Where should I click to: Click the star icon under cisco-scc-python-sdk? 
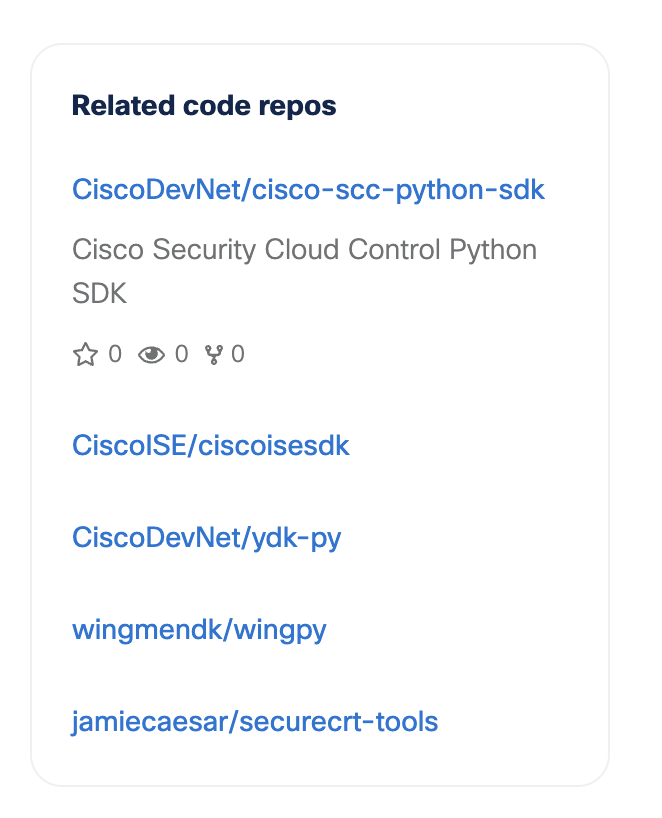84,353
